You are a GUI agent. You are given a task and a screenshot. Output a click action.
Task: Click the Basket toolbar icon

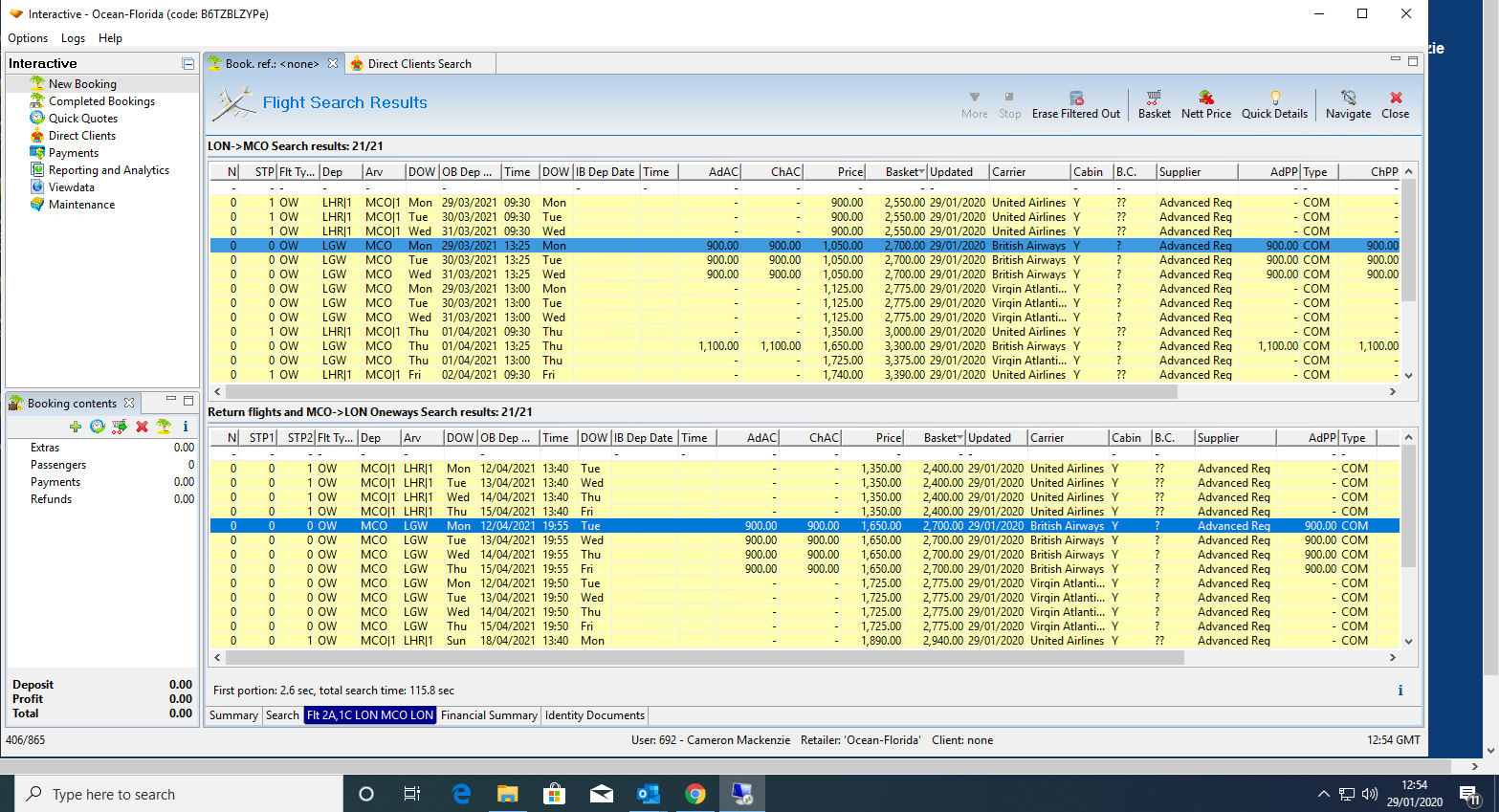(1154, 104)
